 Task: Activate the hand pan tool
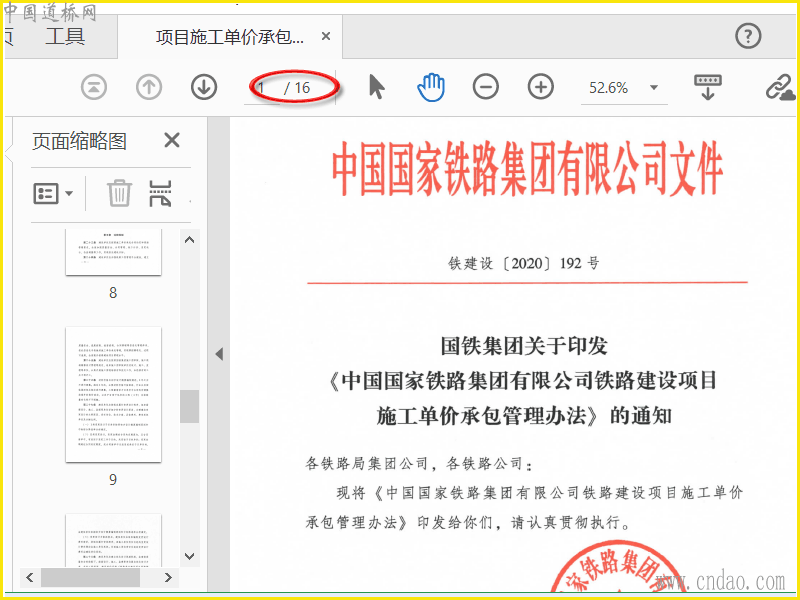[x=431, y=87]
